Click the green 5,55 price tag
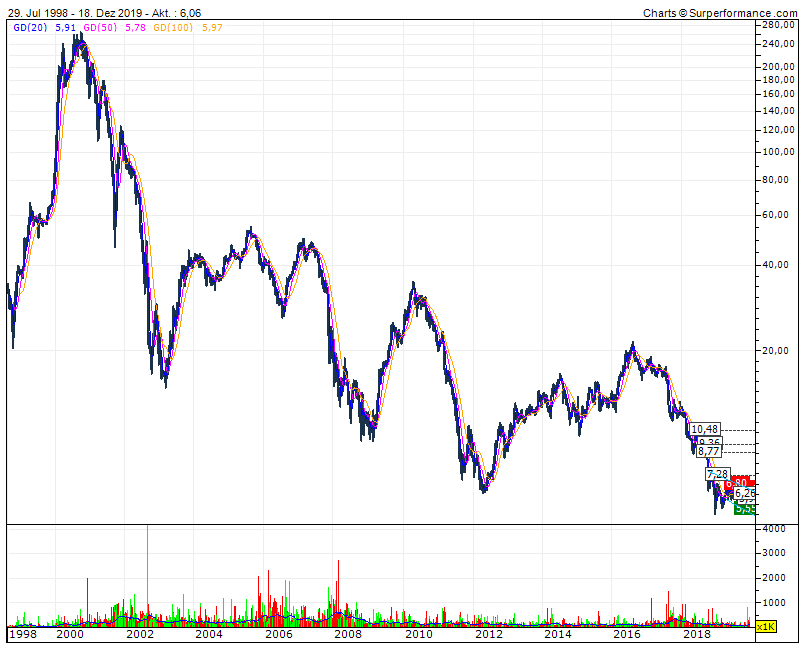 [x=745, y=509]
